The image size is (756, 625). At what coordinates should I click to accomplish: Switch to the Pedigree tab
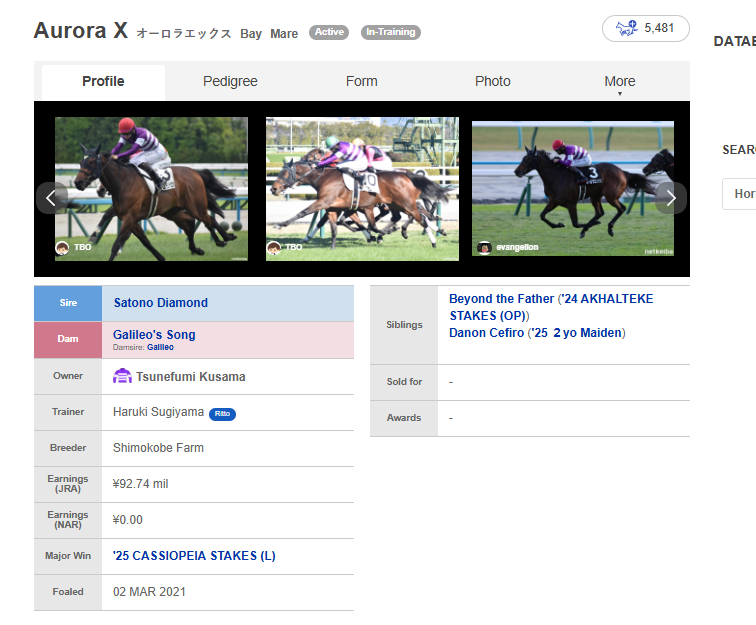coord(230,82)
